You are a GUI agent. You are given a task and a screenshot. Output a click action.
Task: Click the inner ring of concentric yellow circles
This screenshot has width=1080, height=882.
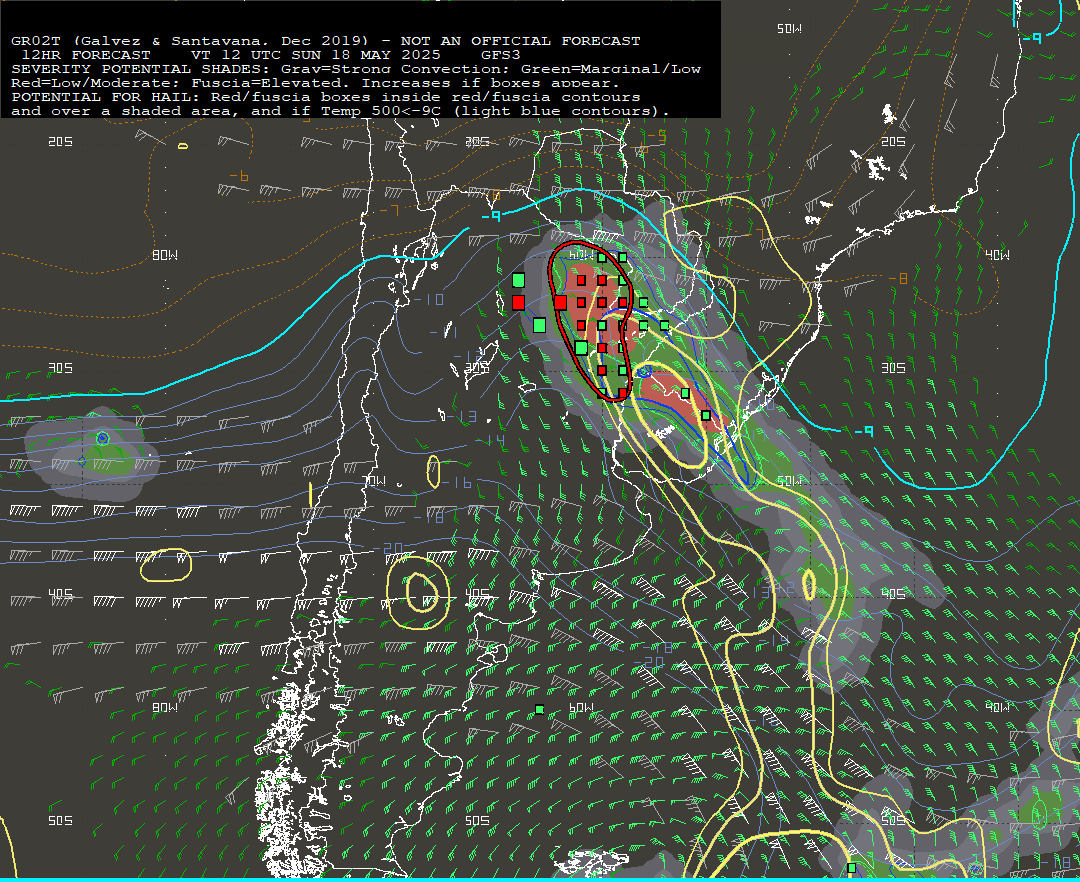(x=421, y=592)
